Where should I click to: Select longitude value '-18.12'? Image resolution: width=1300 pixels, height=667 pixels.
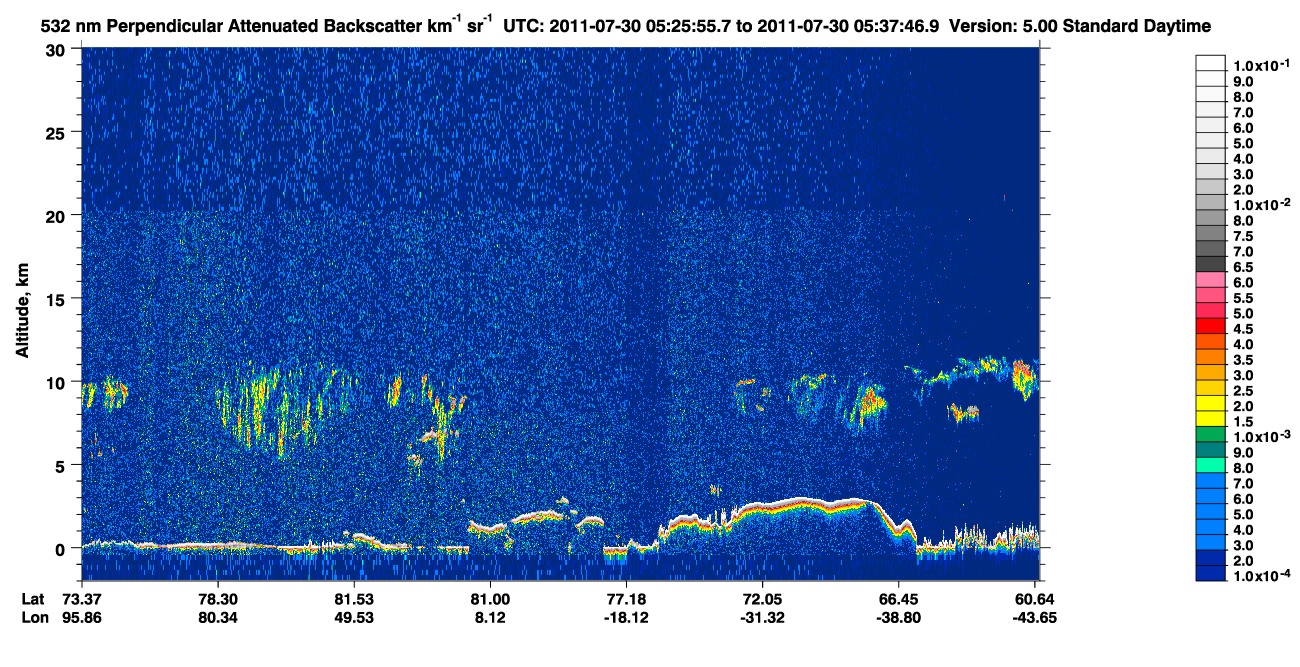pos(625,617)
